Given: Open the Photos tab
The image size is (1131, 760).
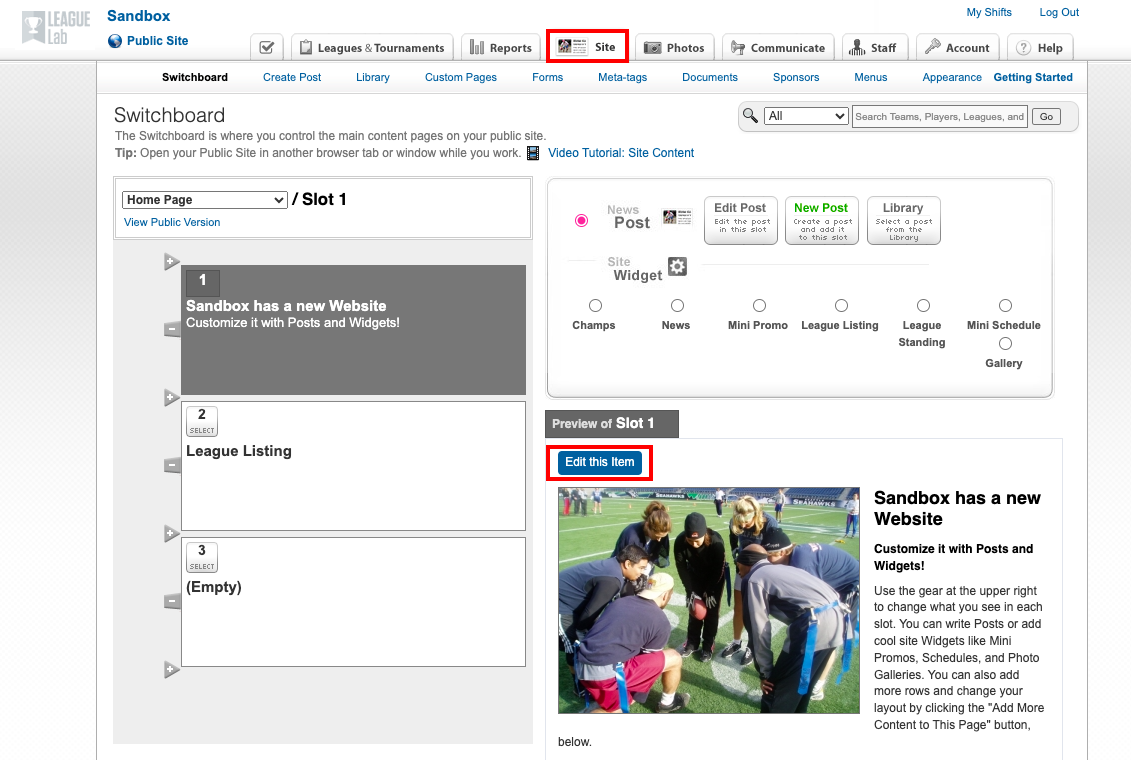Looking at the screenshot, I should pos(674,48).
